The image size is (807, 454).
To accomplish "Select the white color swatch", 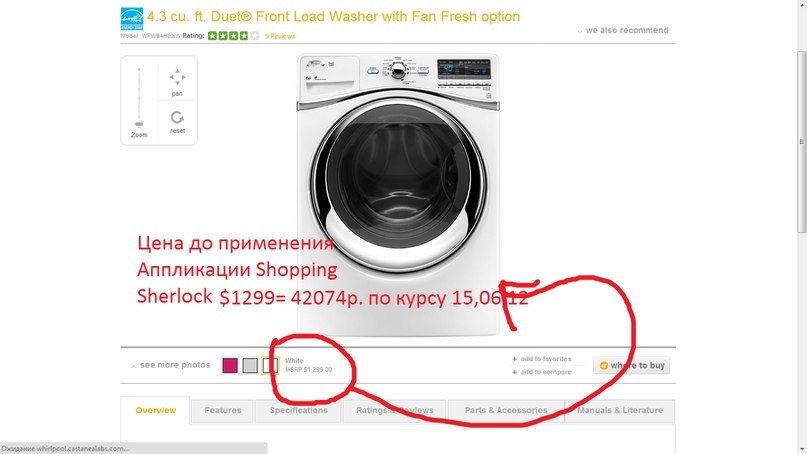I will (x=270, y=365).
